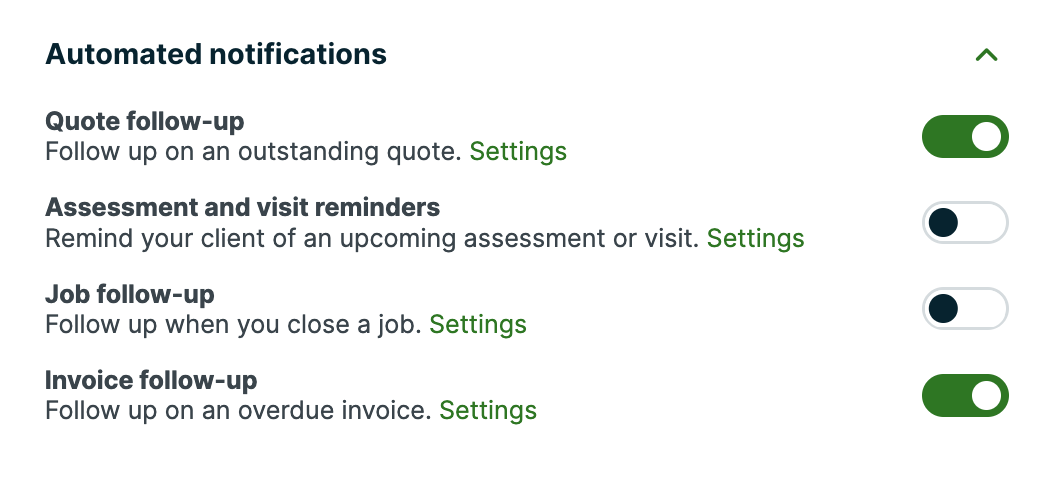
Task: Click 'Follow up on an overdue invoice' text
Action: click(239, 410)
